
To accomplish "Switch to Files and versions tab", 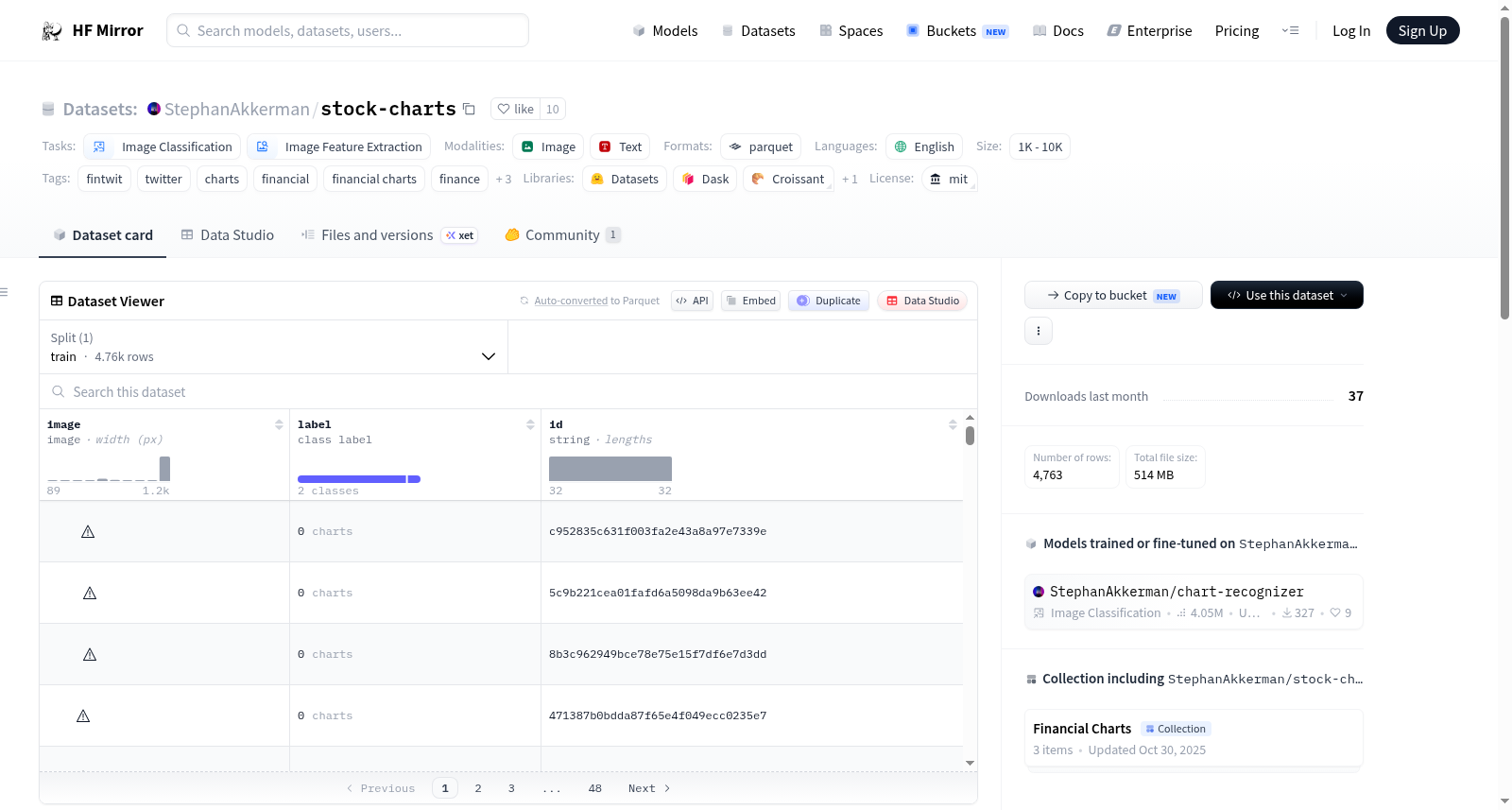I will click(388, 235).
